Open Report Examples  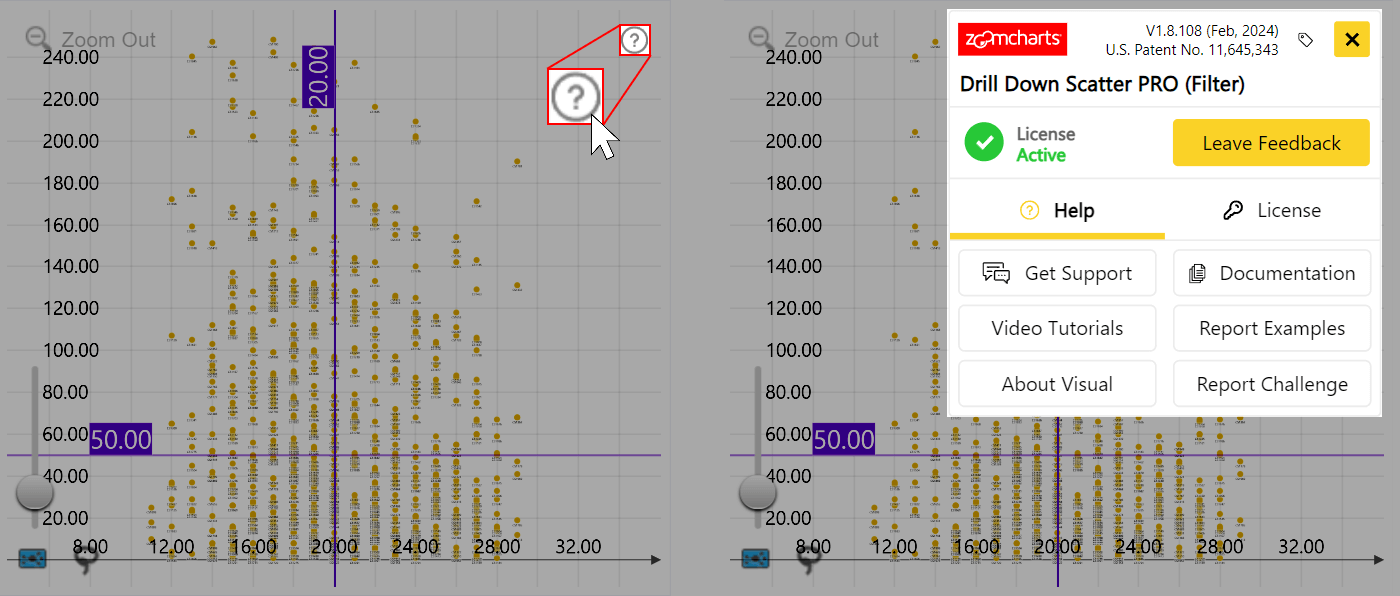click(x=1271, y=328)
